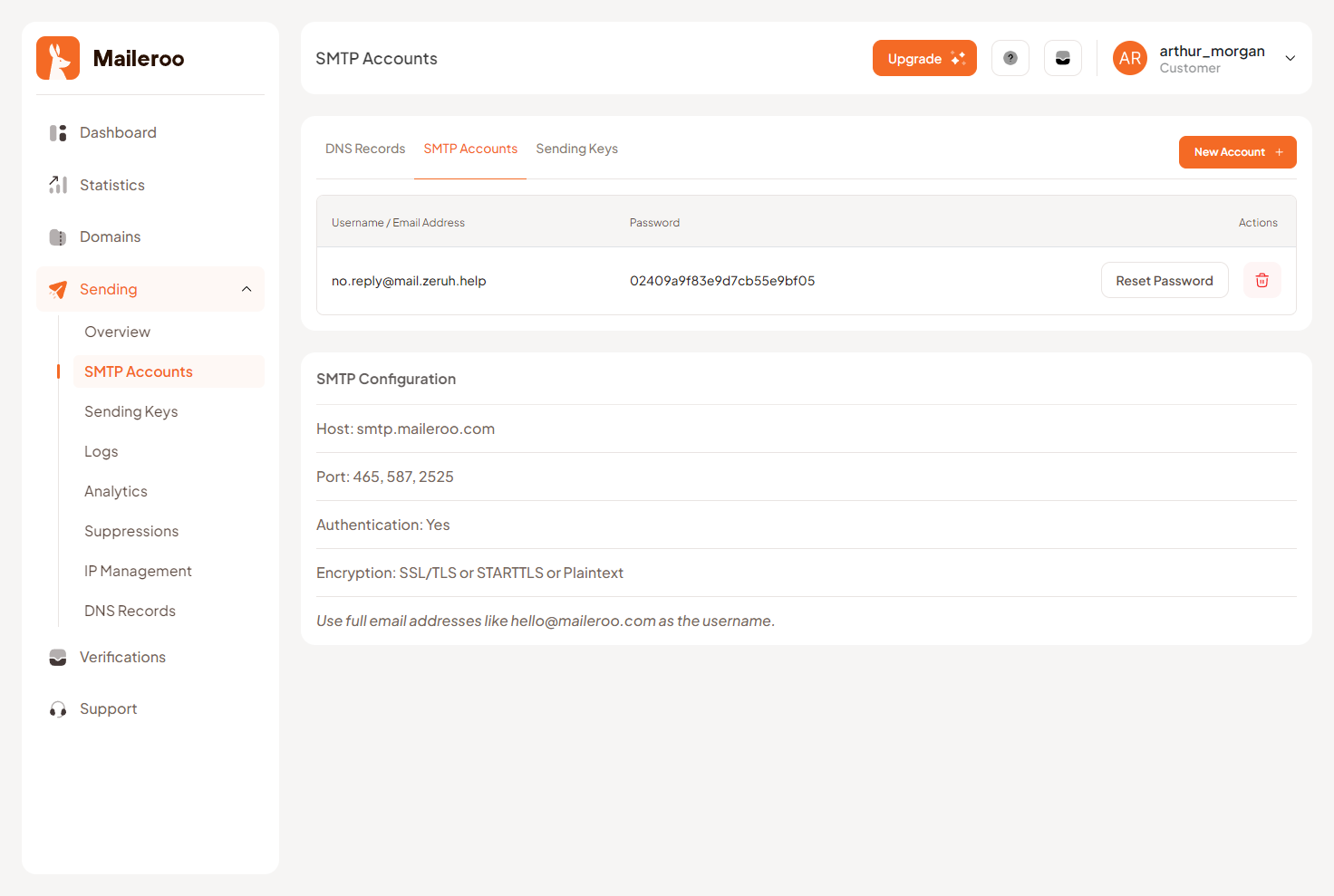The height and width of the screenshot is (896, 1334).
Task: Open Statistics via its chart icon
Action: click(57, 185)
